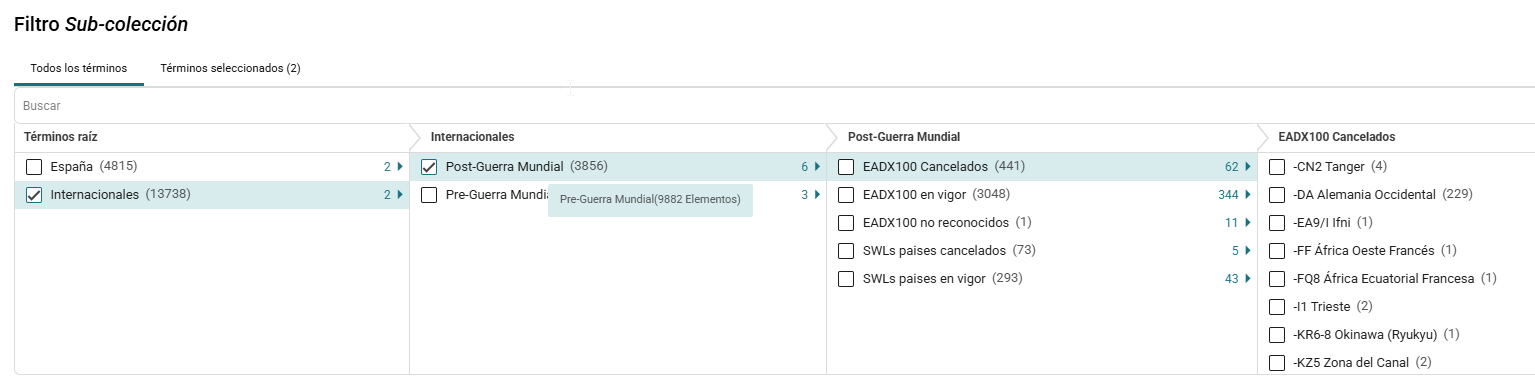This screenshot has width=1535, height=389.
Task: Switch to Términos seleccionados (2) tab
Action: [x=230, y=68]
